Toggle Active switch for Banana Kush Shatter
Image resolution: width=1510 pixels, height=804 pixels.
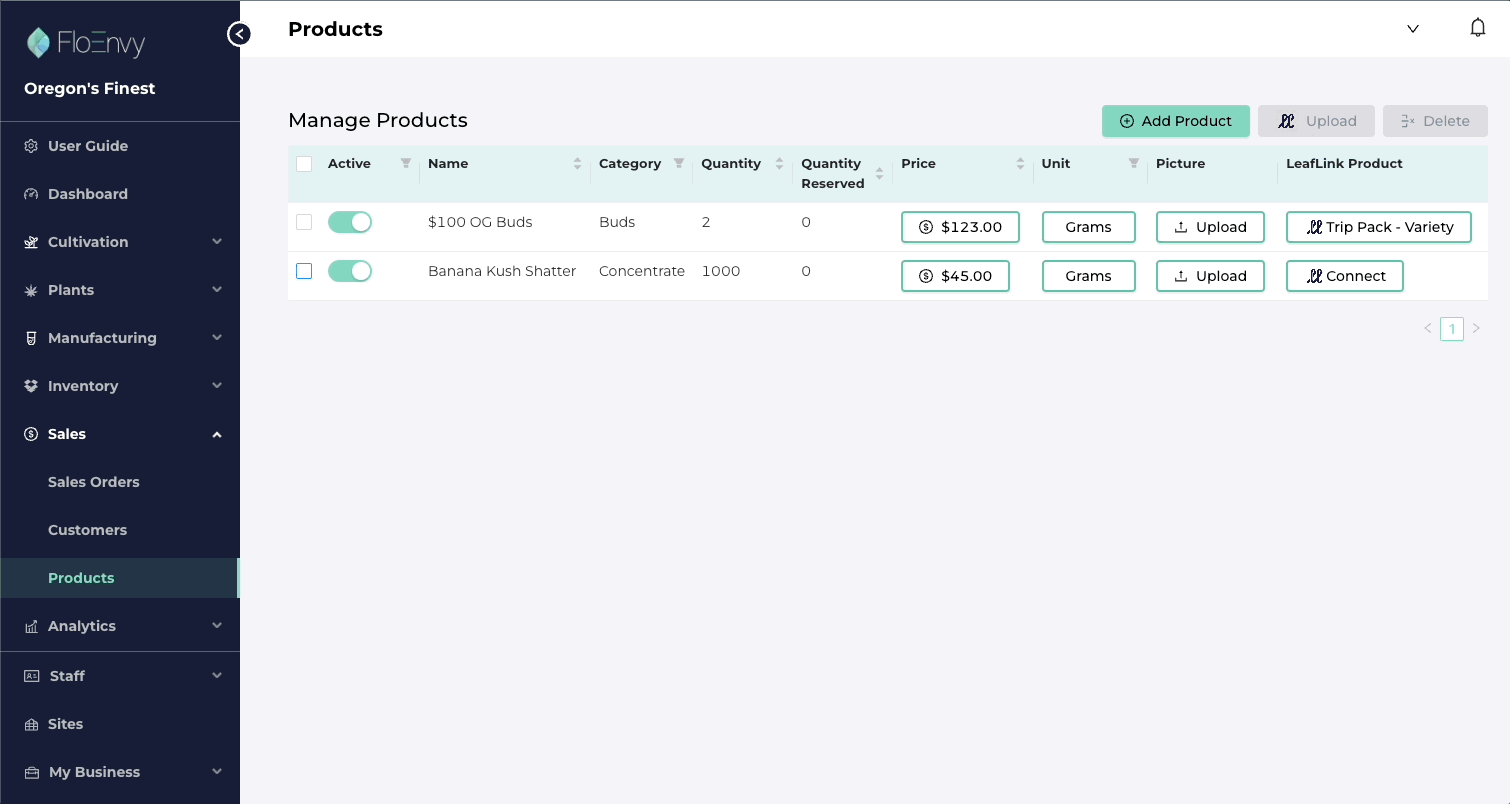click(350, 270)
